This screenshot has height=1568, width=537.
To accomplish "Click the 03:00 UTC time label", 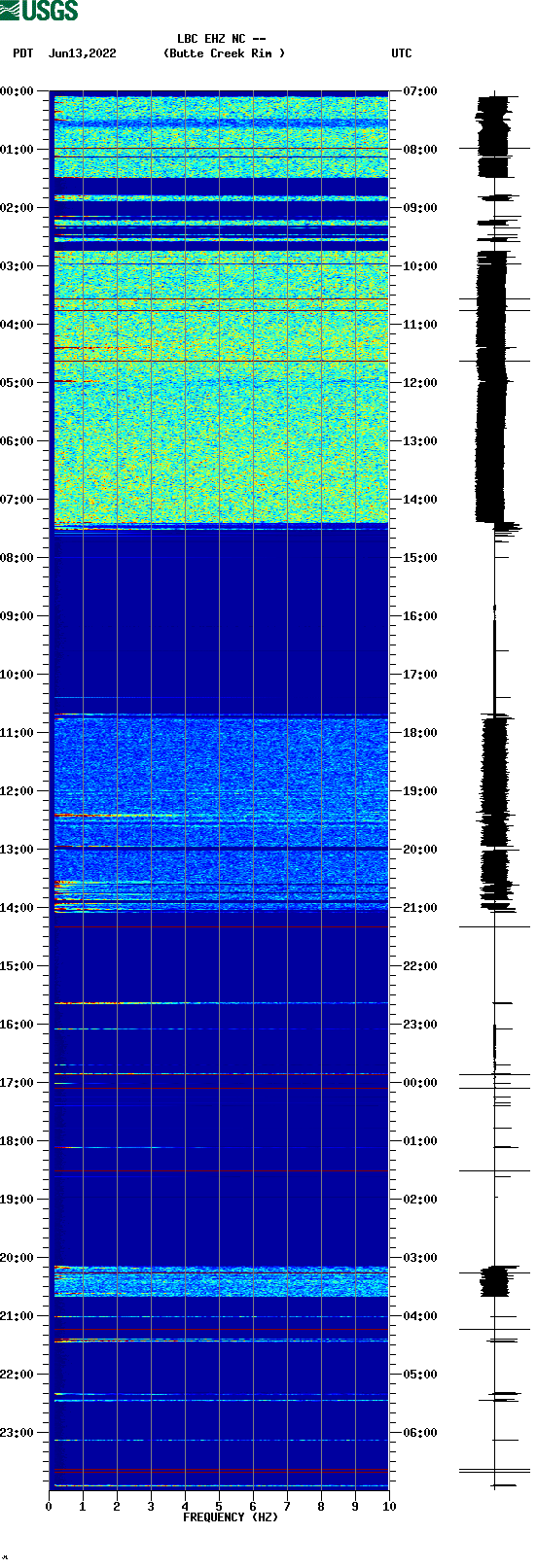I will (420, 1258).
